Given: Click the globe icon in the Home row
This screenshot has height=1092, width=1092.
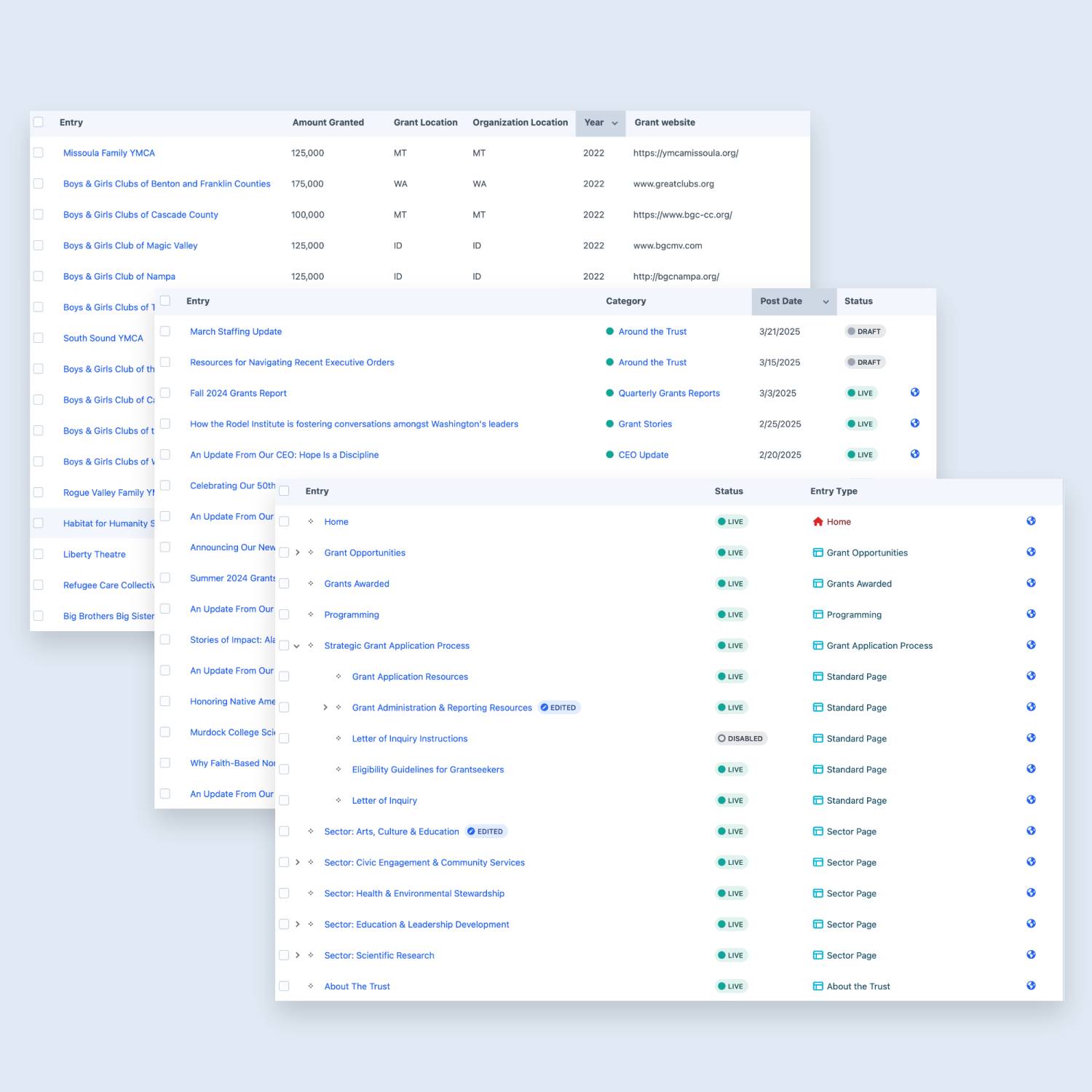Looking at the screenshot, I should coord(1031,521).
